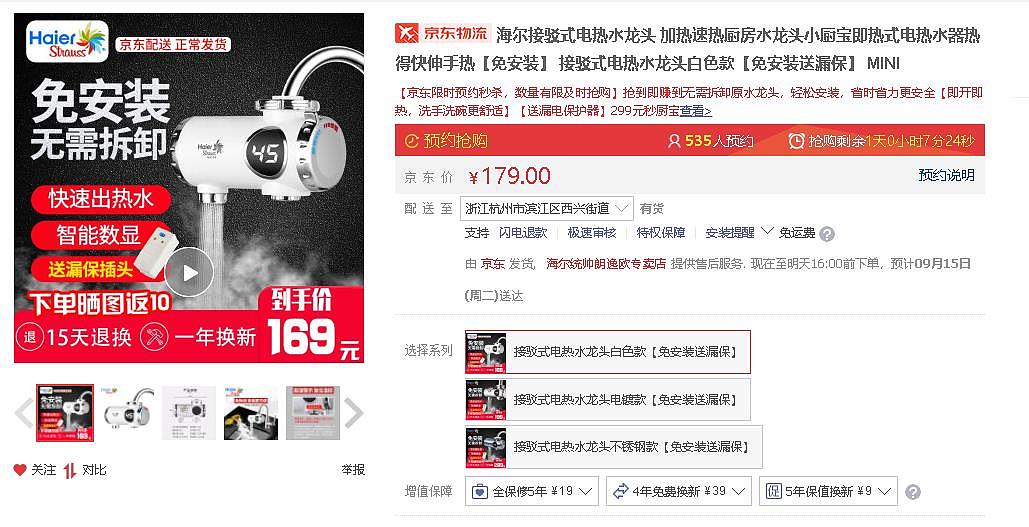Click the compare (对比) icon
The width and height of the screenshot is (1029, 527).
point(70,470)
